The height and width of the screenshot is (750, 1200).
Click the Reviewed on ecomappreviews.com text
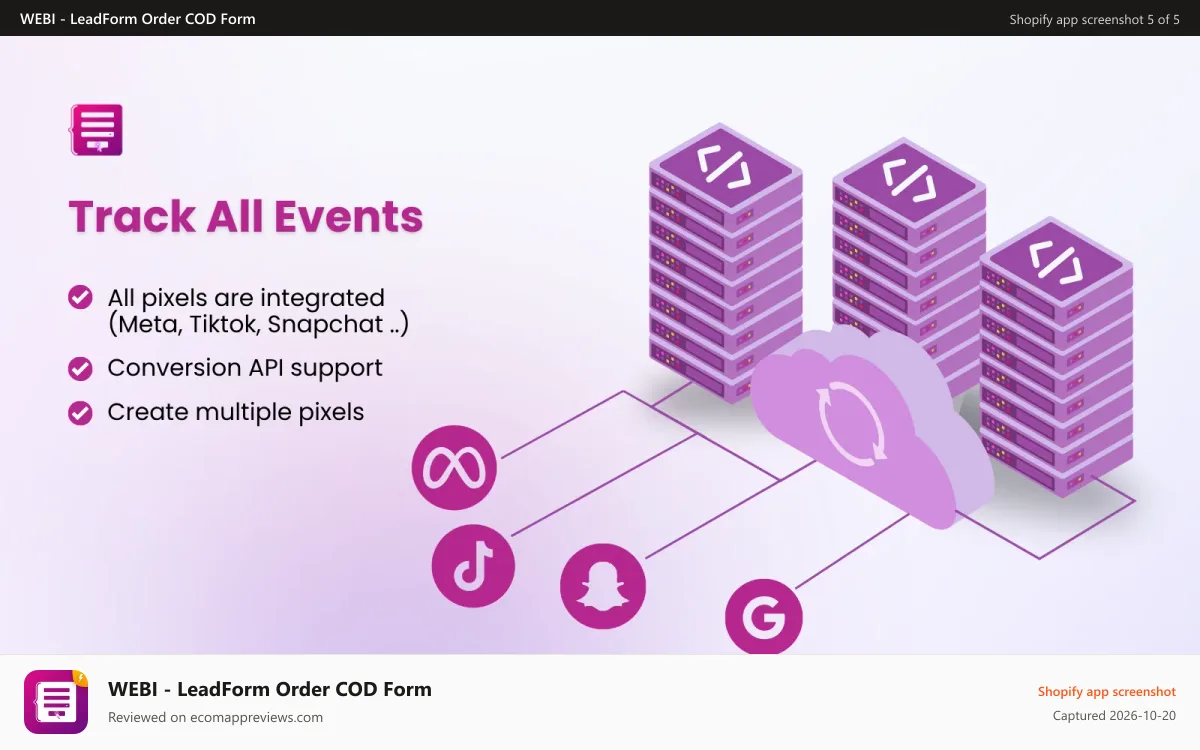coord(215,717)
